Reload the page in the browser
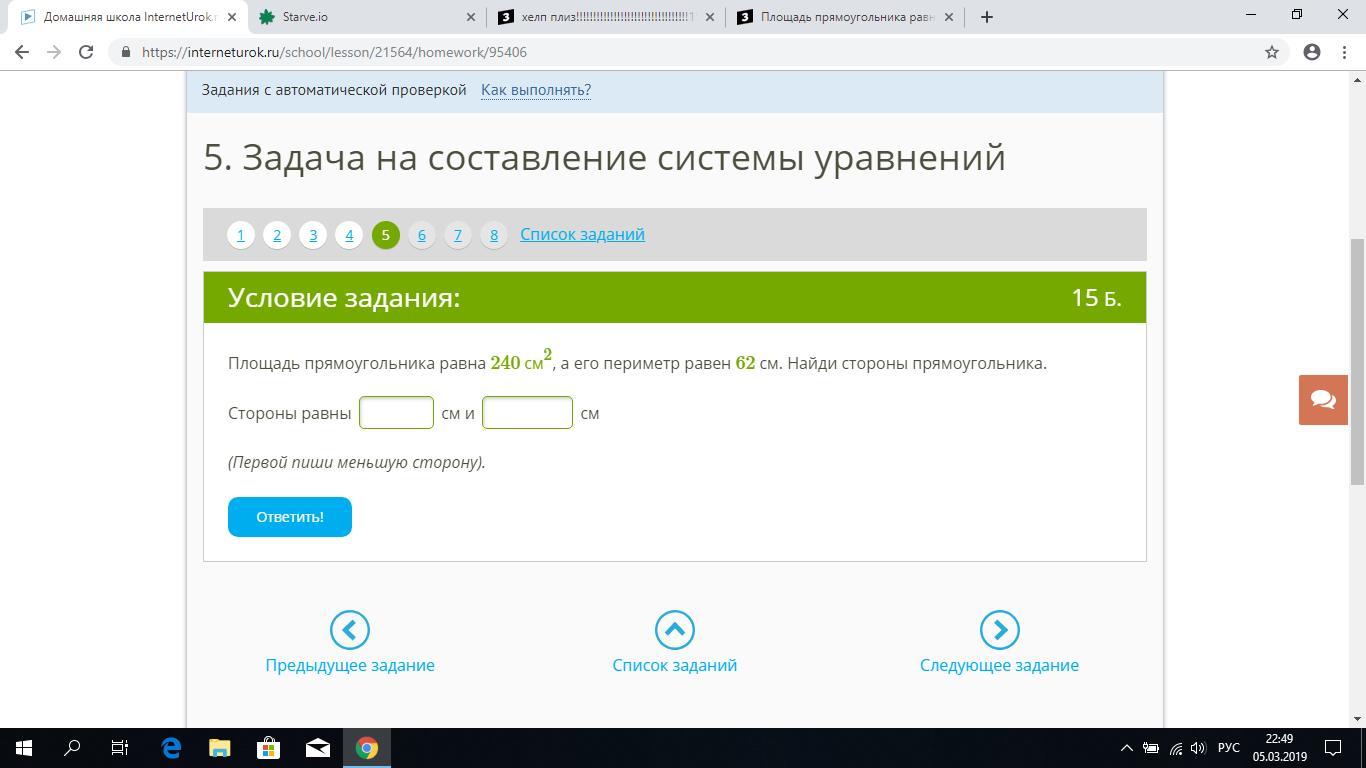Viewport: 1366px width, 768px height. 86,52
